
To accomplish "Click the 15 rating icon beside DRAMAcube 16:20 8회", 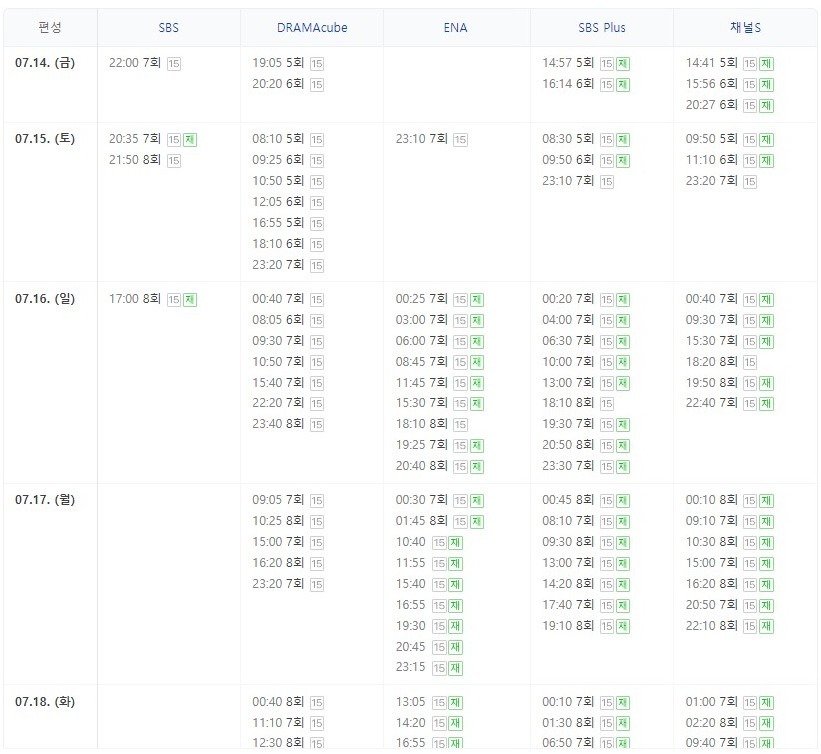I will (317, 564).
